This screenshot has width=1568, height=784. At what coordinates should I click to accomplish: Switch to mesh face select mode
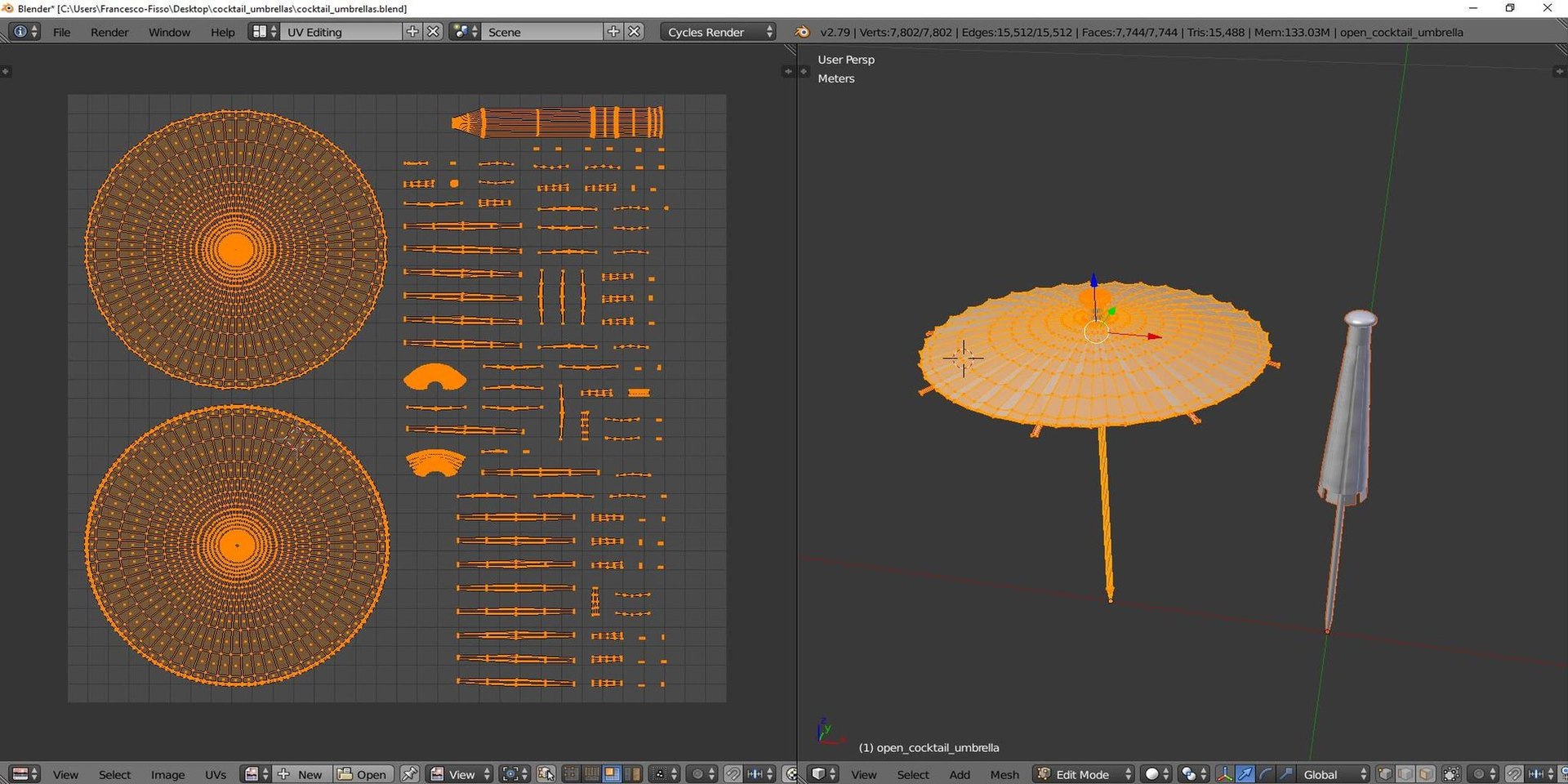click(1426, 773)
